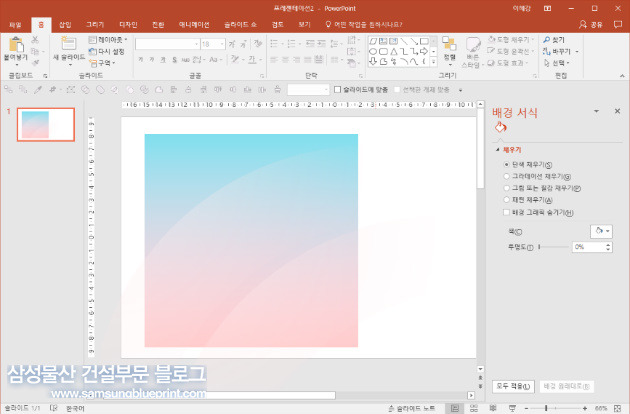Open 구역 (Section) dropdown
The width and height of the screenshot is (630, 414).
[102, 63]
